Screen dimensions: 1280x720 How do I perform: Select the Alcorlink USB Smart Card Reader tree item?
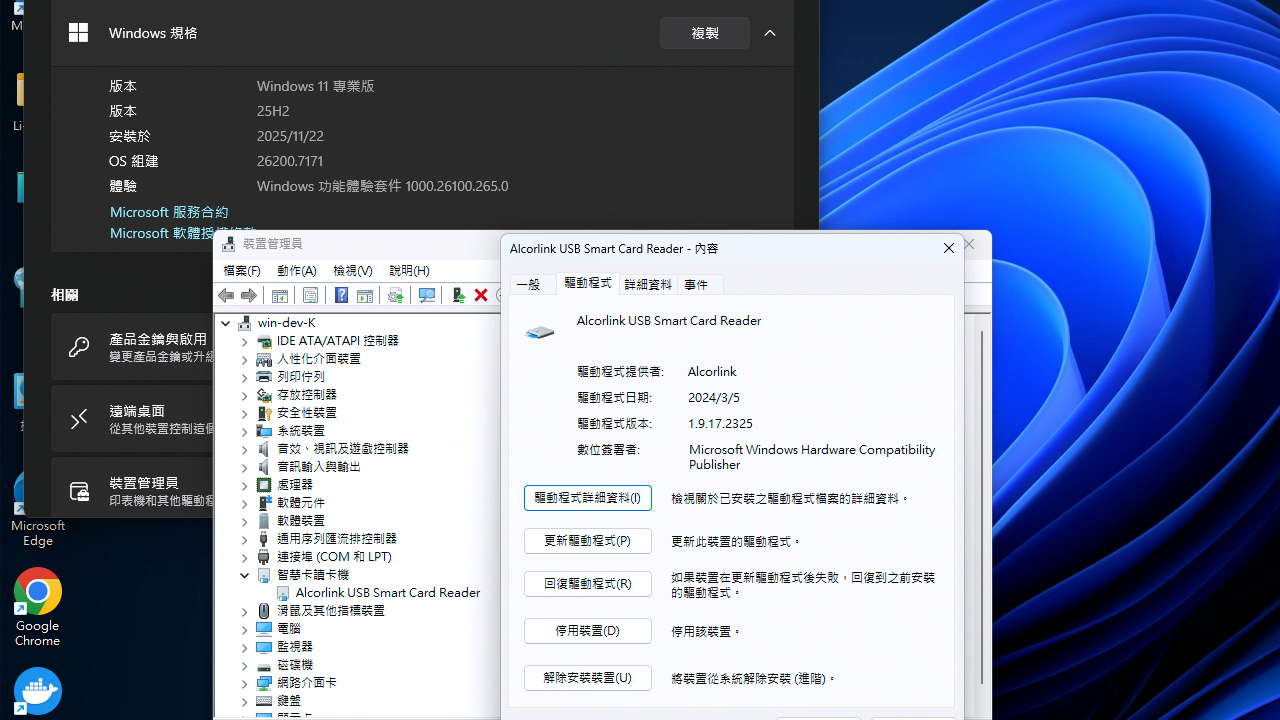tap(387, 592)
